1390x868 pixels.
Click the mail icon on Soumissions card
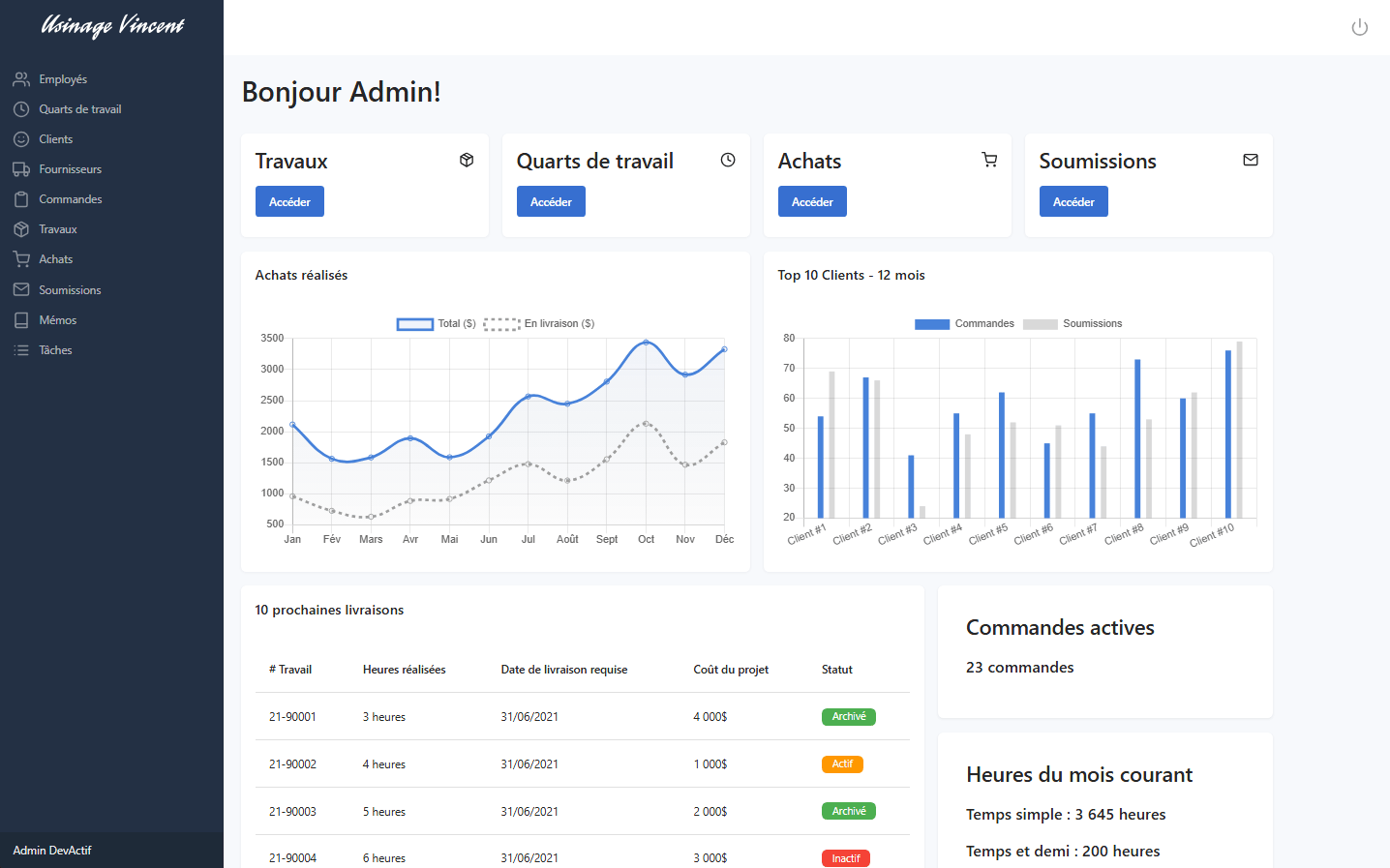point(1251,160)
